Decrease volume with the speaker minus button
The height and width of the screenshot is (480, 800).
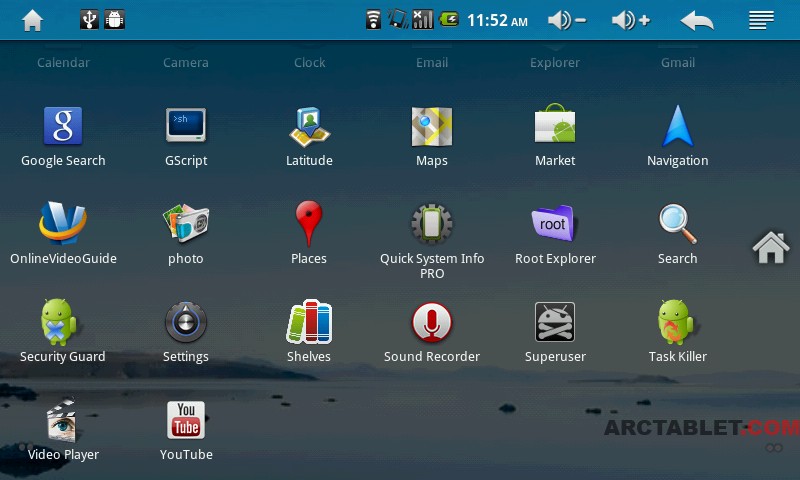coord(567,20)
